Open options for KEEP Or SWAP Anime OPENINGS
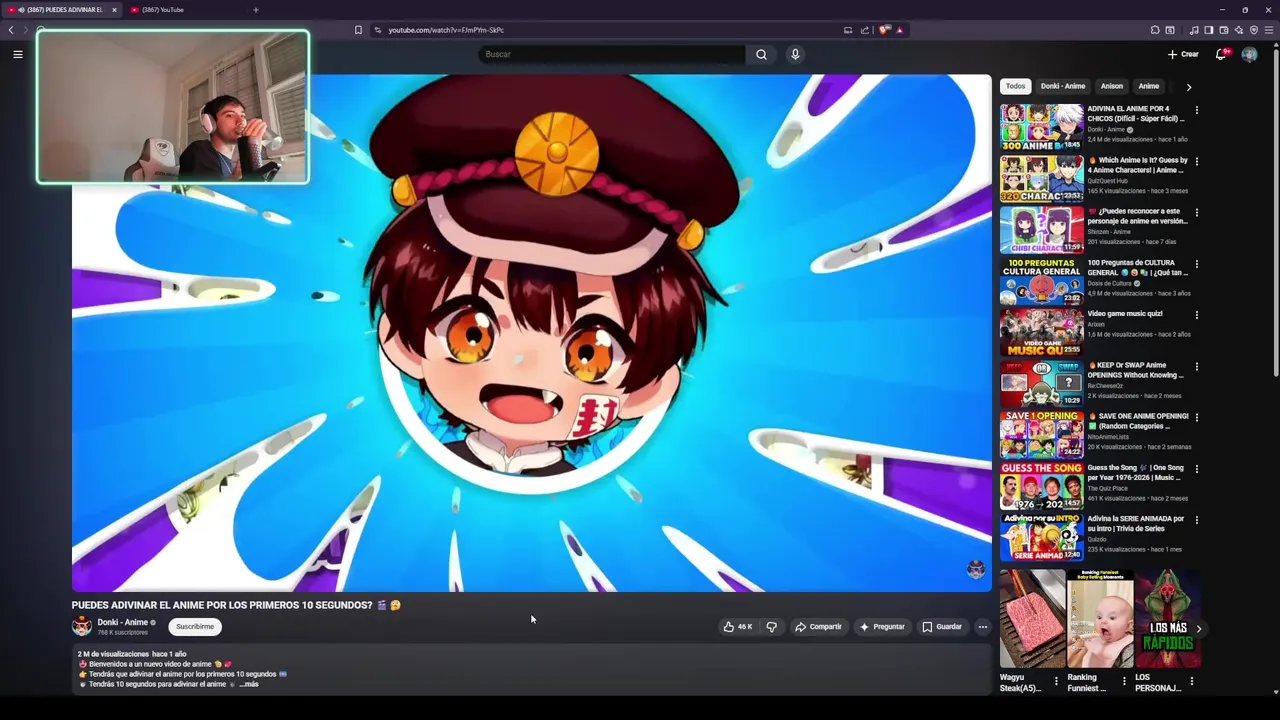 click(1196, 366)
